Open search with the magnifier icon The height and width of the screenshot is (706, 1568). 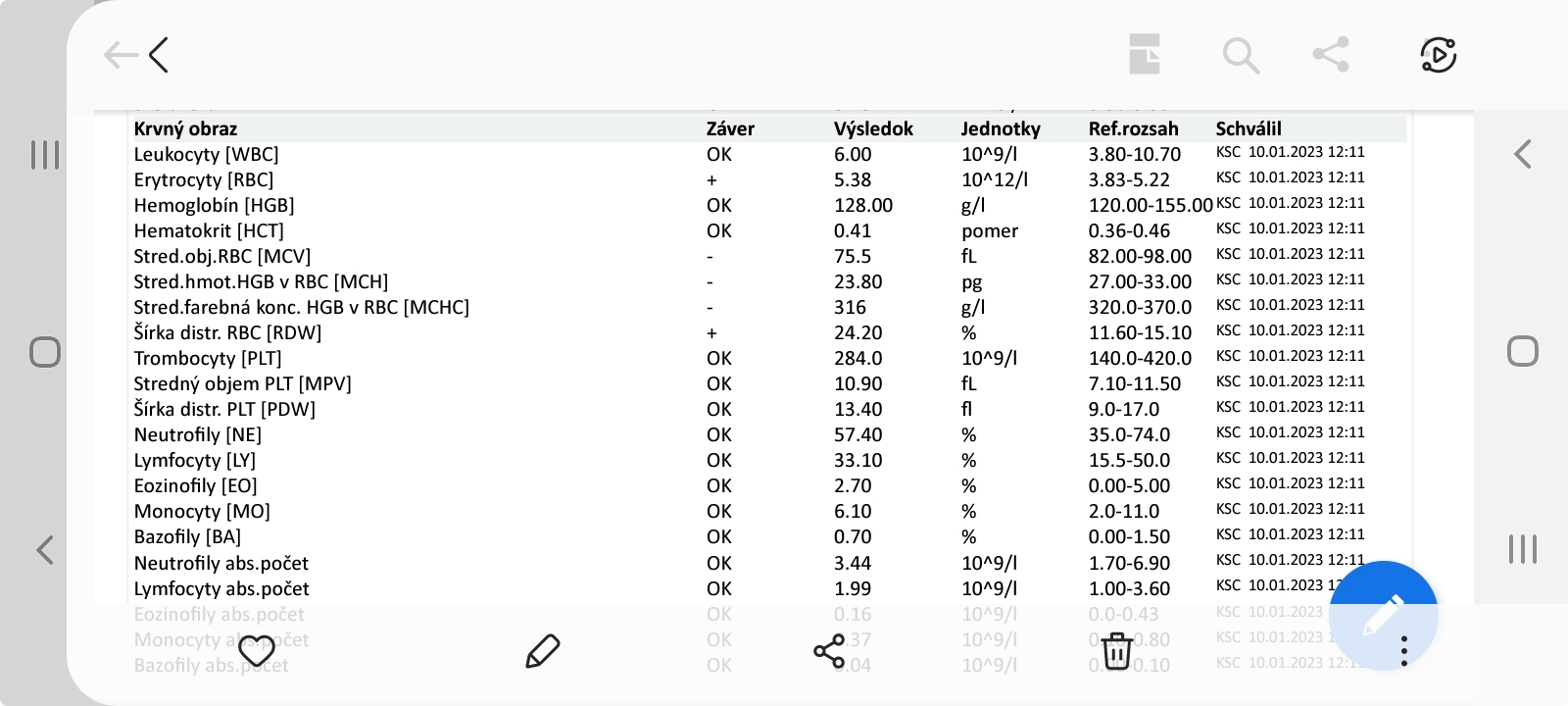pos(1240,56)
